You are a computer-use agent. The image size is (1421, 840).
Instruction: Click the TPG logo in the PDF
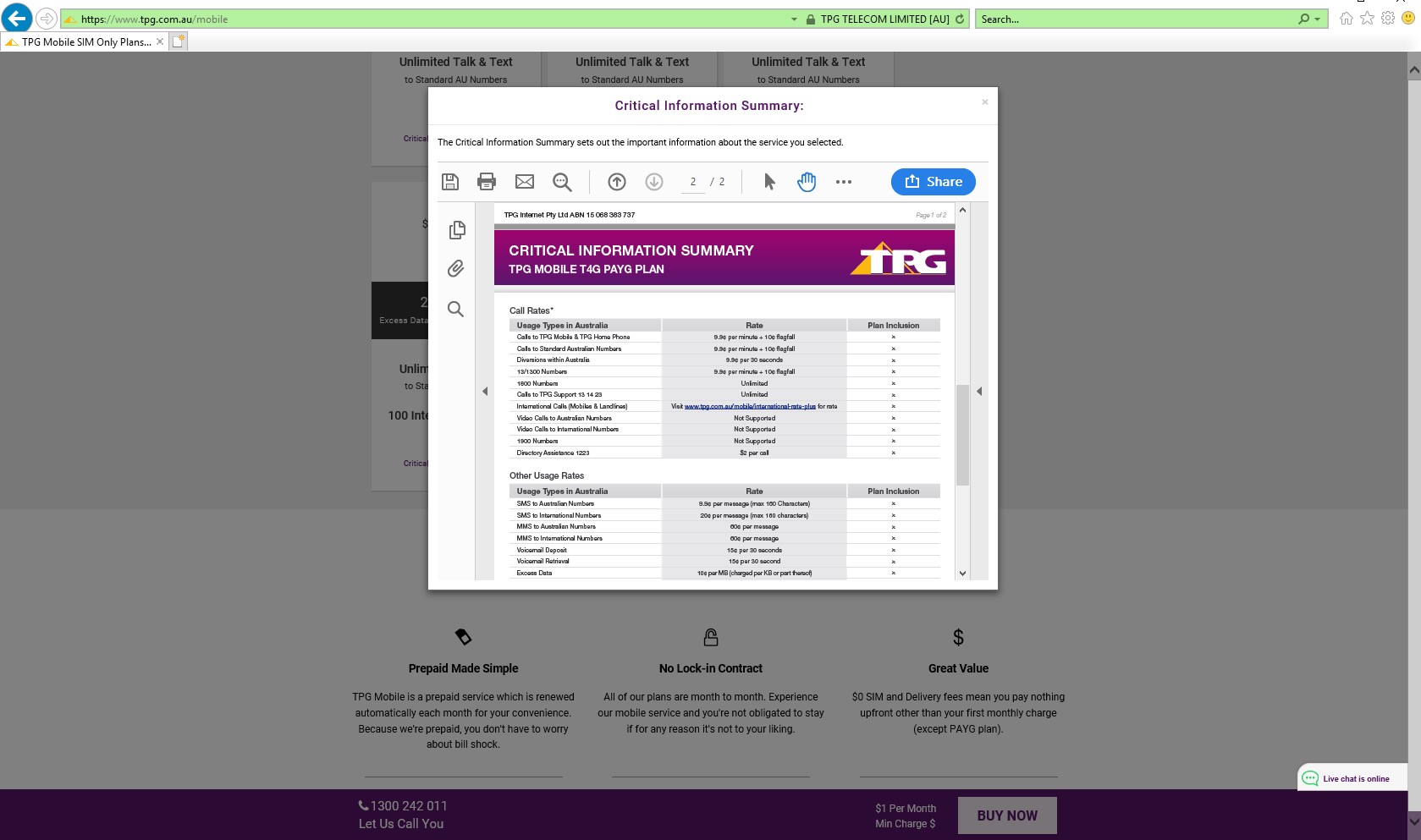[898, 259]
